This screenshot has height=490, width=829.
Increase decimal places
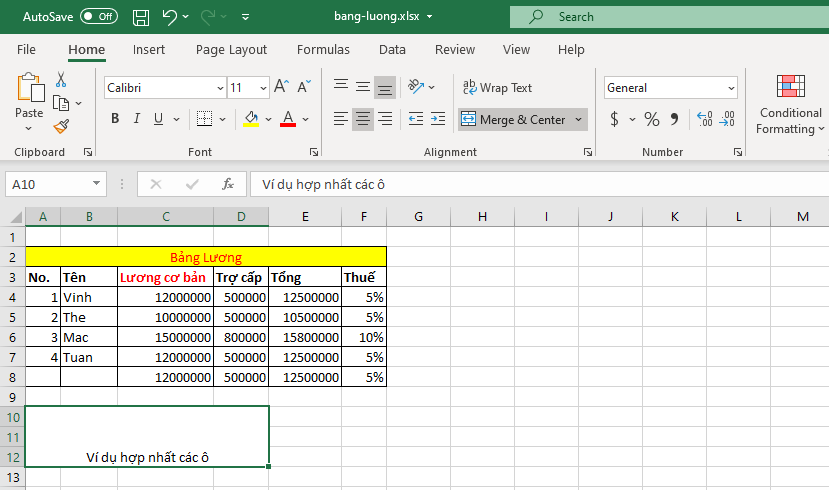(x=705, y=119)
